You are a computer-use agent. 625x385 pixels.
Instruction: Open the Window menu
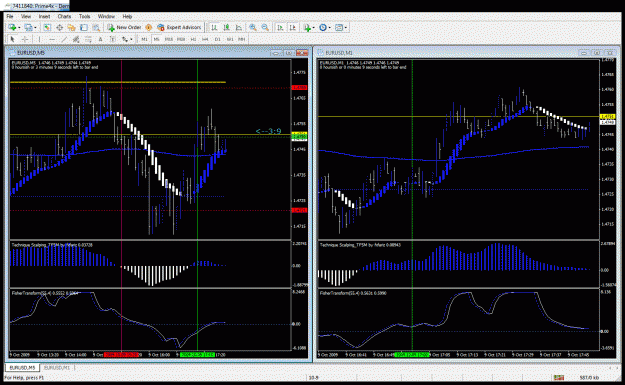(x=106, y=16)
